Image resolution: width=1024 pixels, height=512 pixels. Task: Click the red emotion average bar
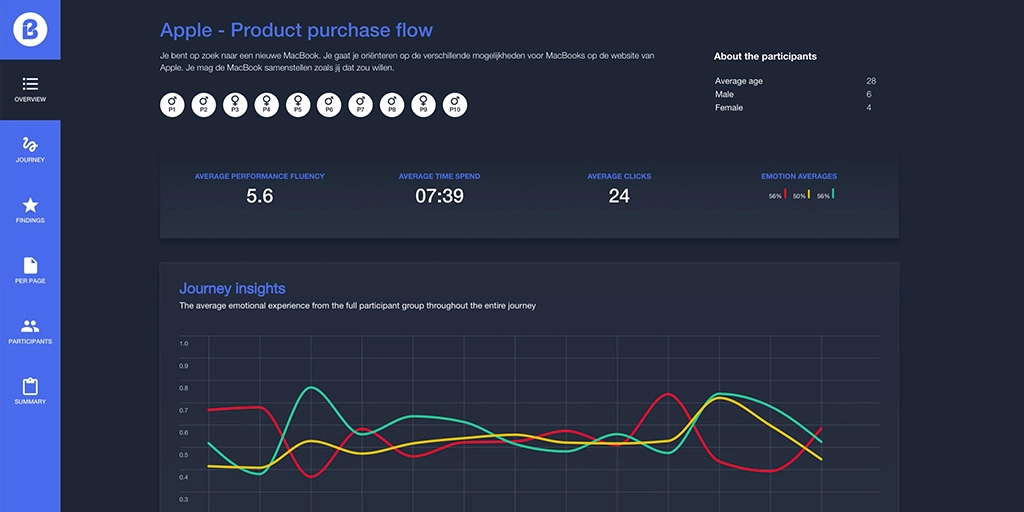click(x=785, y=194)
